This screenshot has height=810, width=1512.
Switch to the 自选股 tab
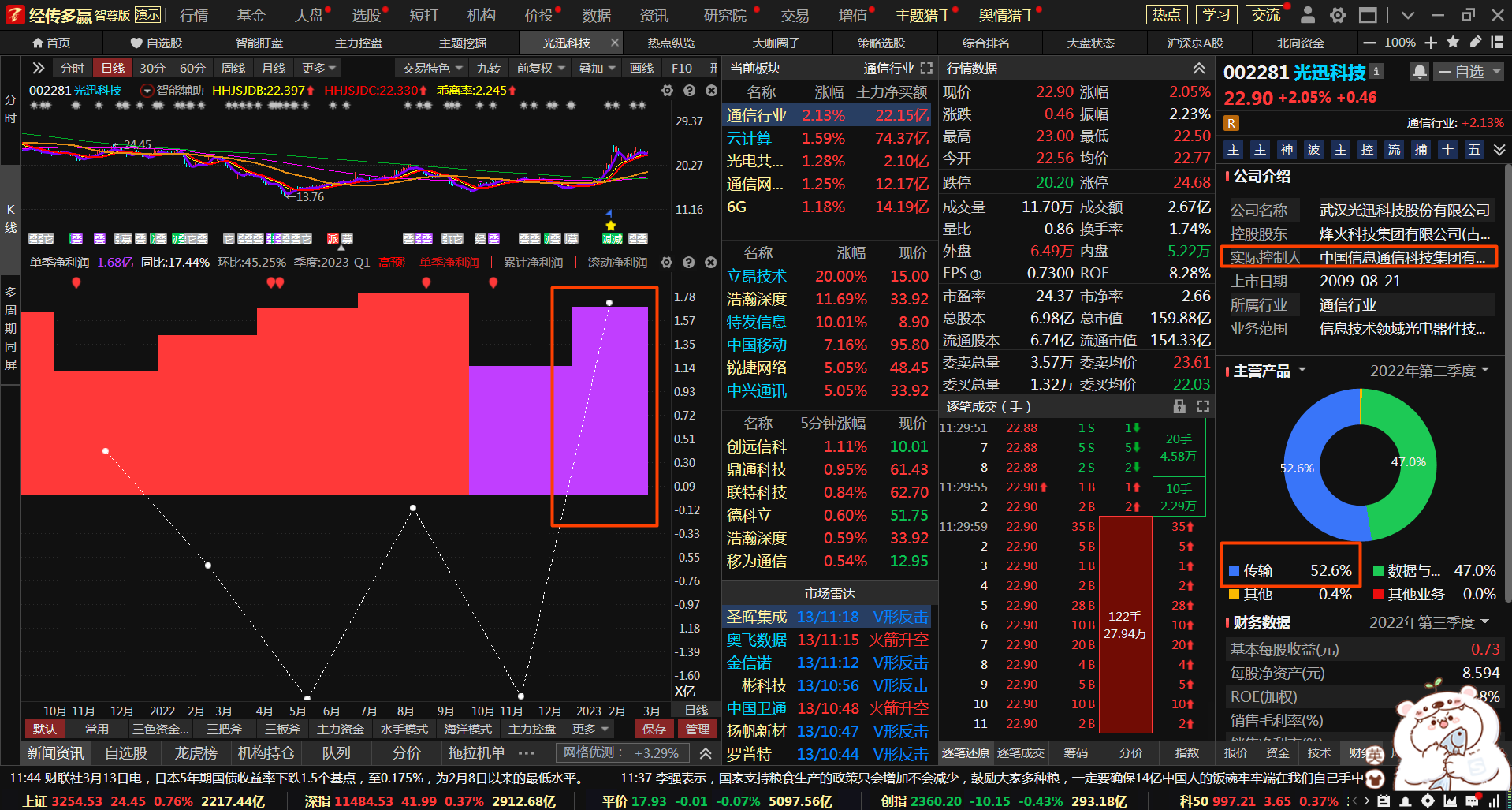pyautogui.click(x=156, y=43)
